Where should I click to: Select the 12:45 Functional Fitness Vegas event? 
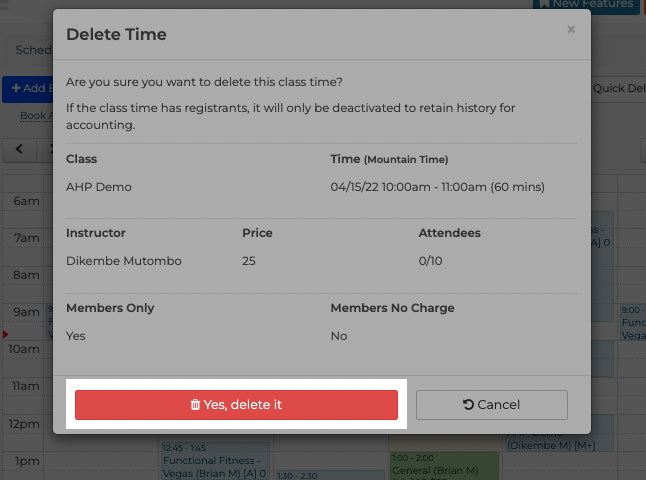click(215, 461)
